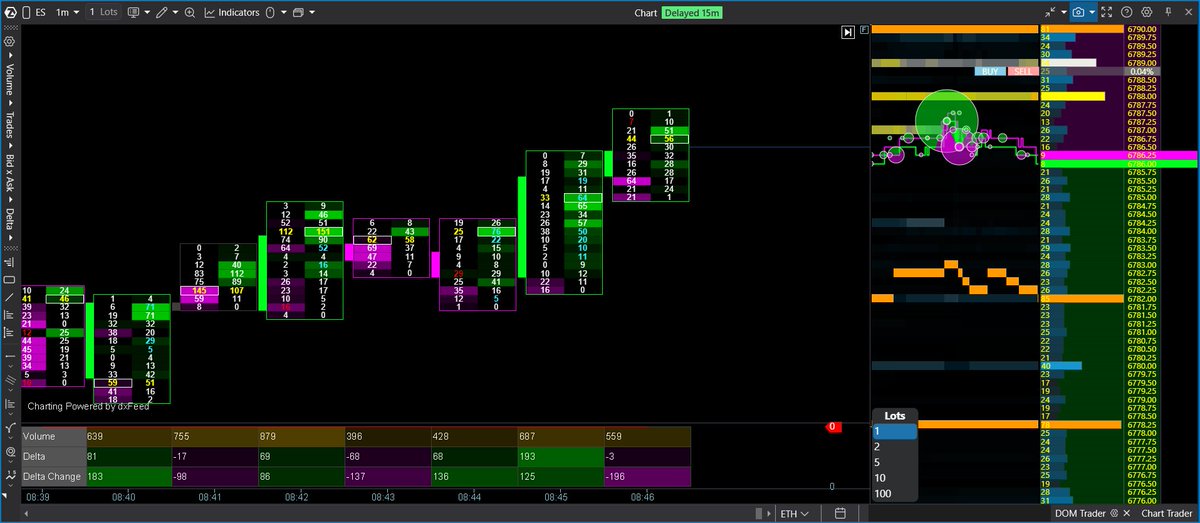Click the chart display monitor icon
This screenshot has height=523, width=1200.
[132, 13]
